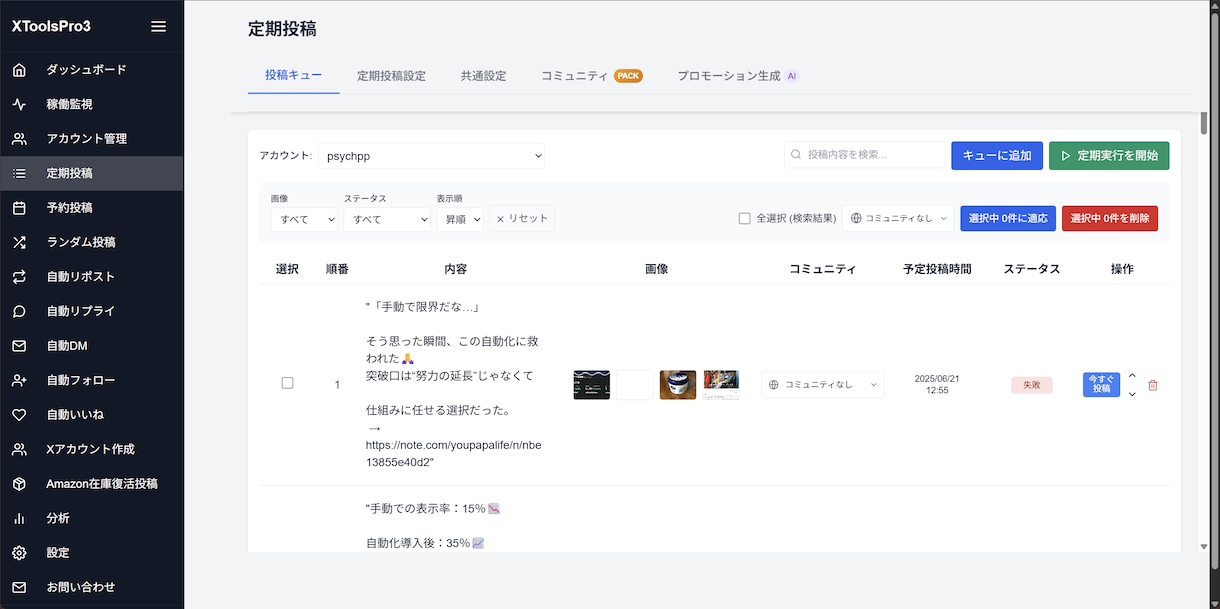
Task: Open the ステータス filter dropdown
Action: tap(387, 219)
